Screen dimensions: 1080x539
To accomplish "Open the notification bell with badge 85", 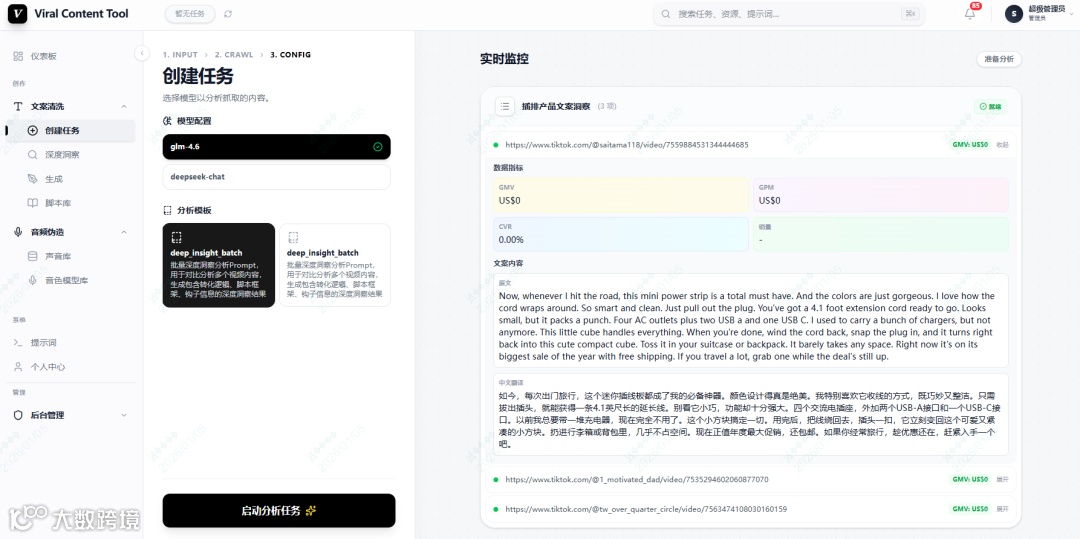I will 970,14.
